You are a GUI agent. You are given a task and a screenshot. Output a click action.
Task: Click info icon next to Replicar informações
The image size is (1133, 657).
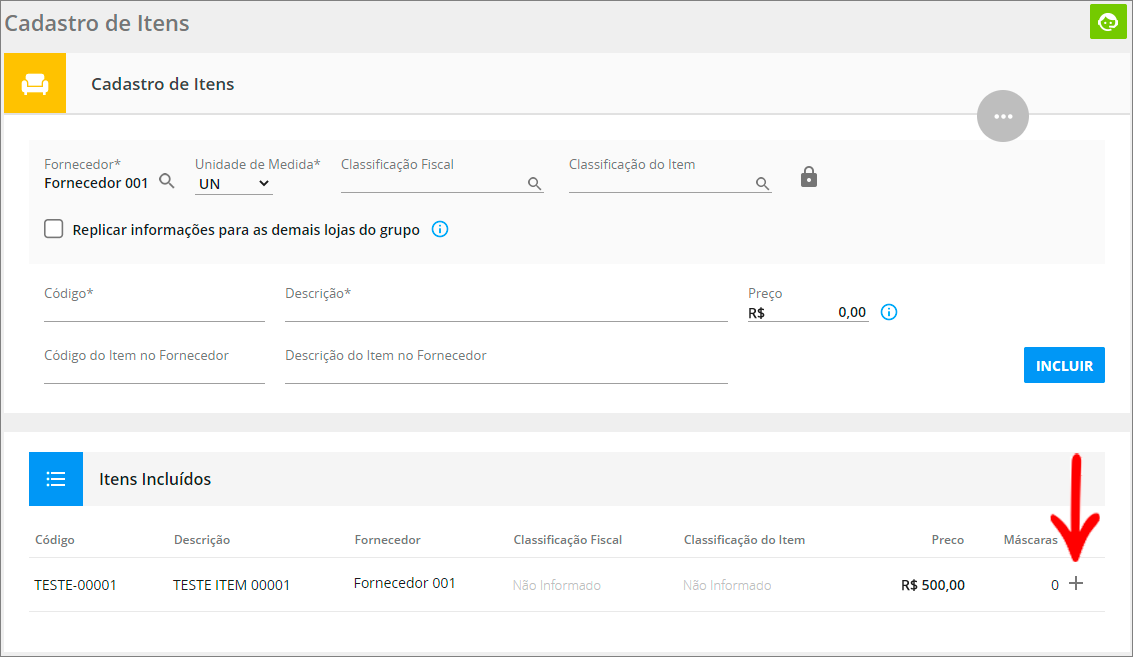(x=439, y=229)
